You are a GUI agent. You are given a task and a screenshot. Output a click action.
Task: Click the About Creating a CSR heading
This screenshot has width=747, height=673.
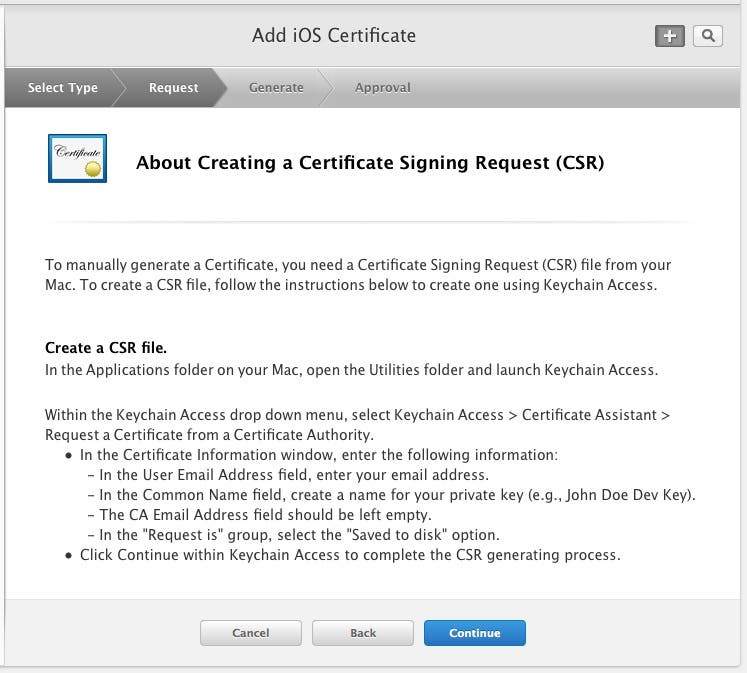pyautogui.click(x=370, y=162)
